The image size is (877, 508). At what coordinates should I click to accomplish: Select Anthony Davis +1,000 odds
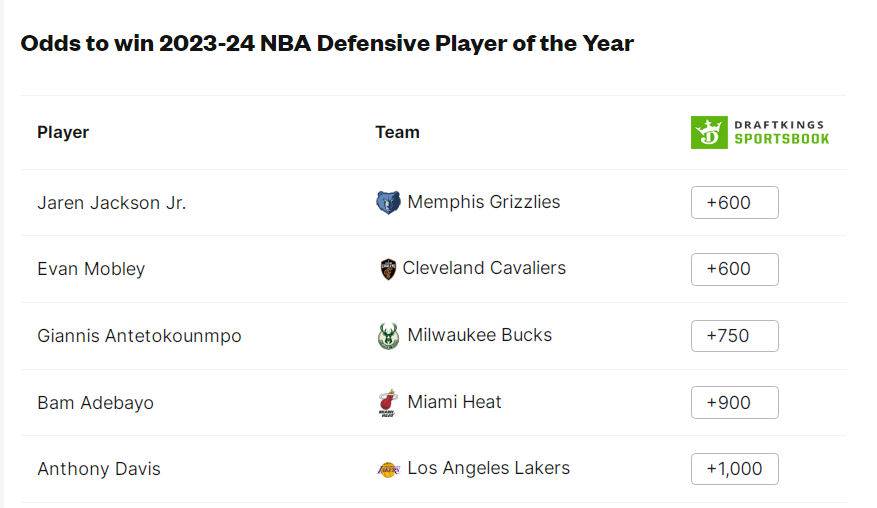pos(734,469)
